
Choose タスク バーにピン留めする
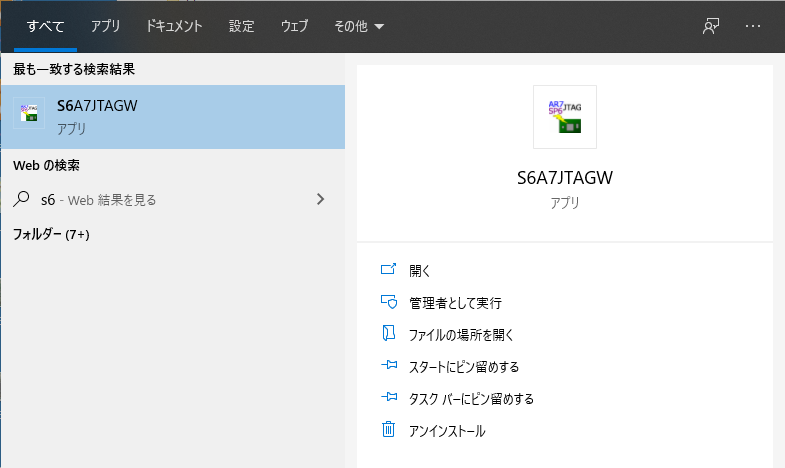point(471,398)
